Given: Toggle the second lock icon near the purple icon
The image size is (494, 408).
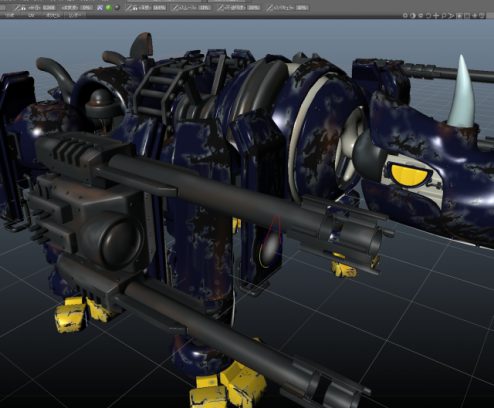Looking at the screenshot, I should pos(135,8).
